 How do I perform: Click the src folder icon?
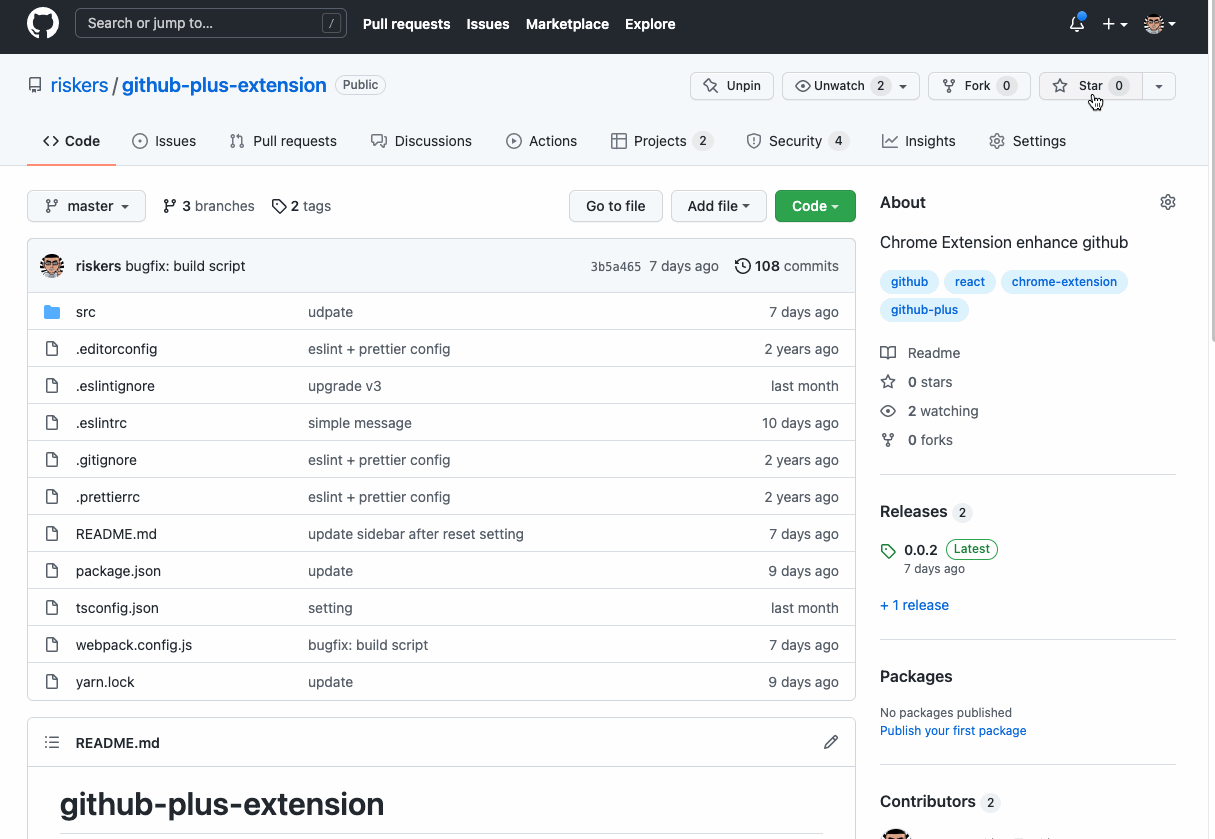(x=52, y=312)
